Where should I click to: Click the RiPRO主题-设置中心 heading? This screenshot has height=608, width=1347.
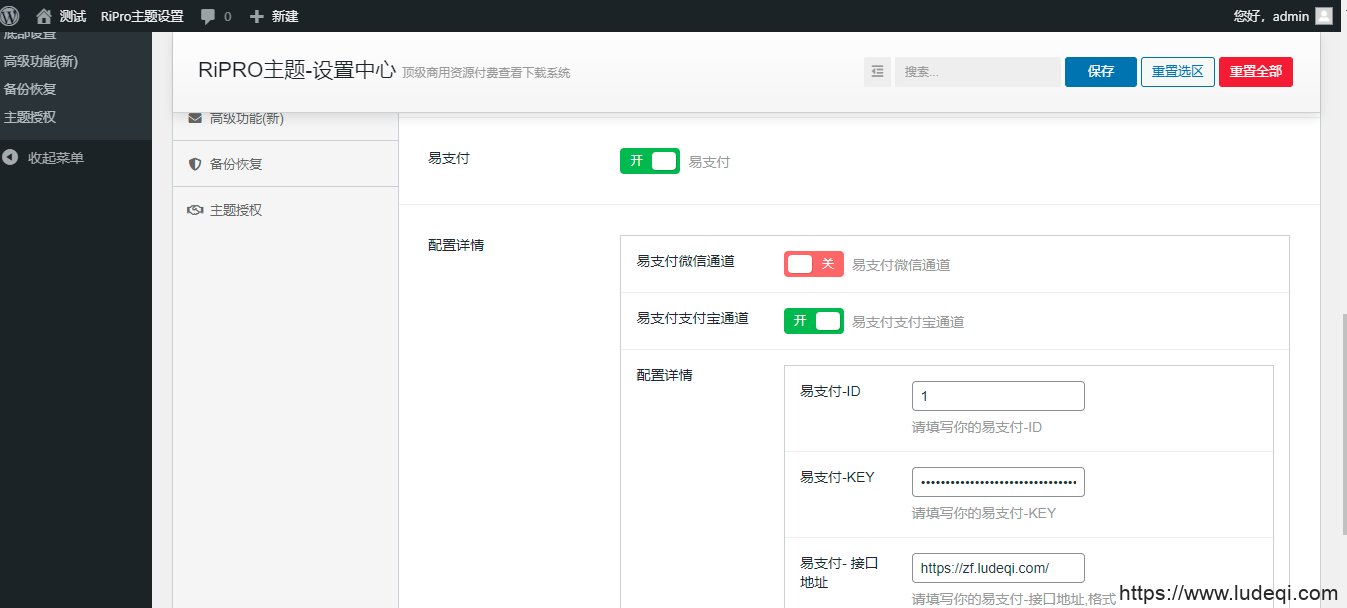click(297, 71)
